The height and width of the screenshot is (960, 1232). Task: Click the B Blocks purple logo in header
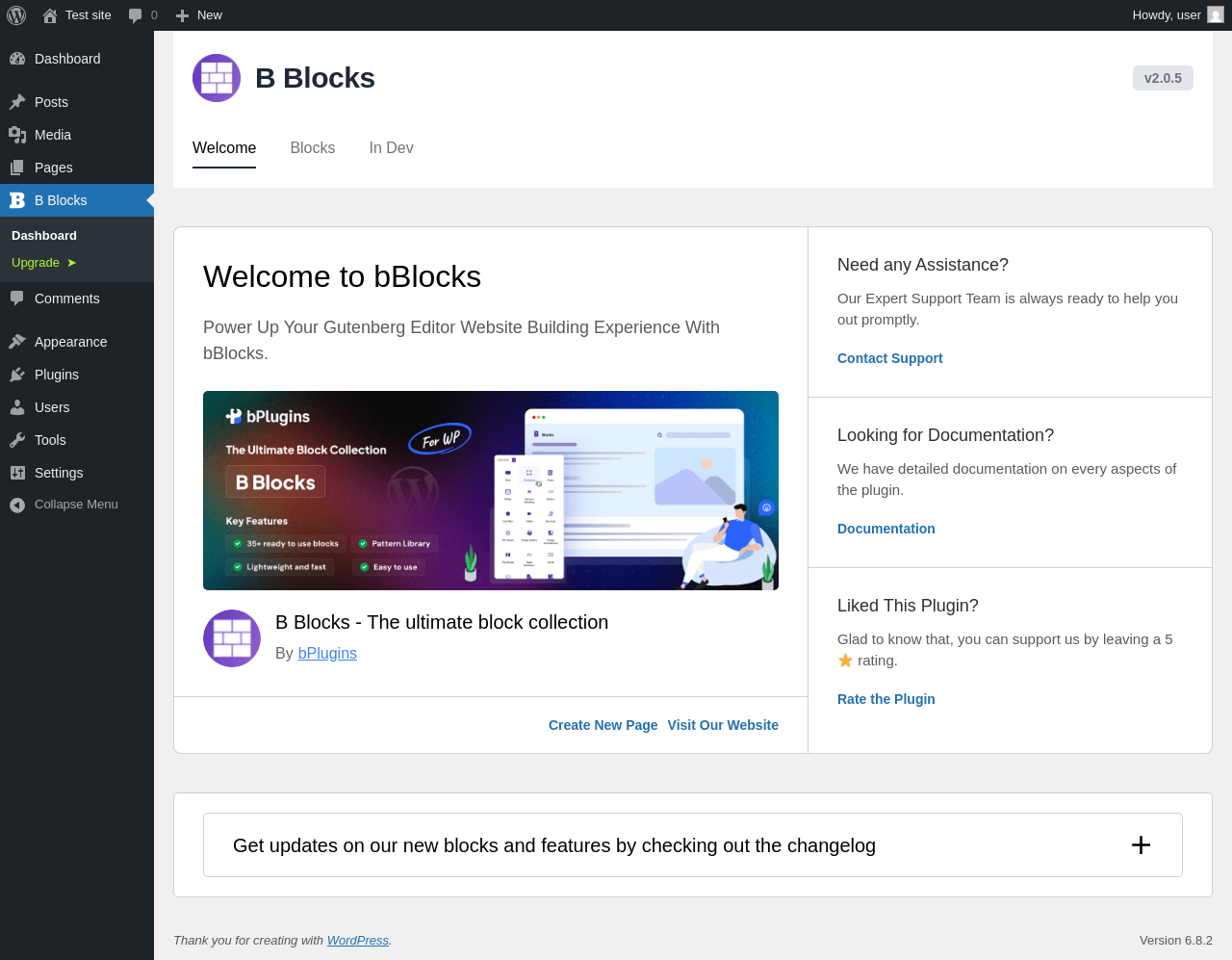point(217,78)
